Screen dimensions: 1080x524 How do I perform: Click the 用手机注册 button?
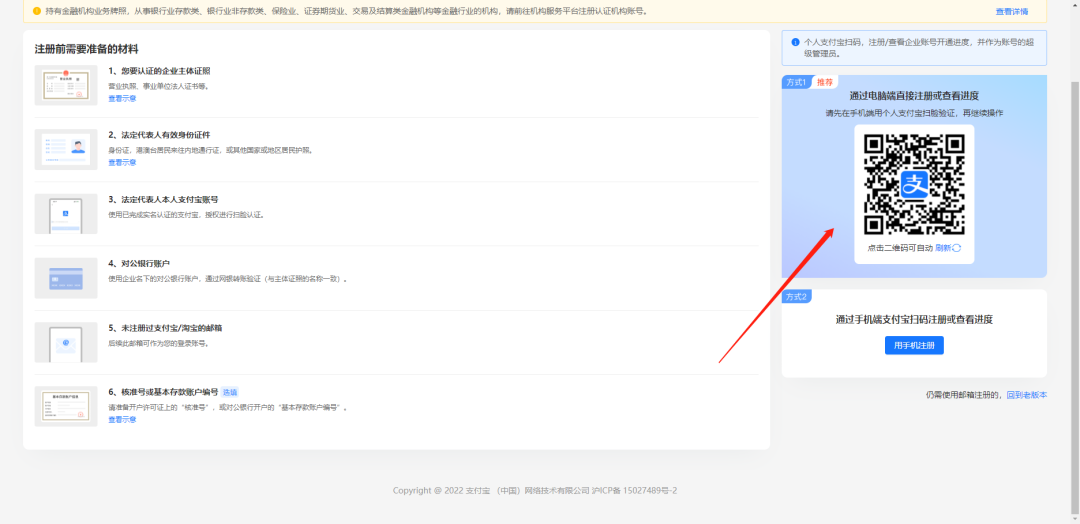pos(914,346)
